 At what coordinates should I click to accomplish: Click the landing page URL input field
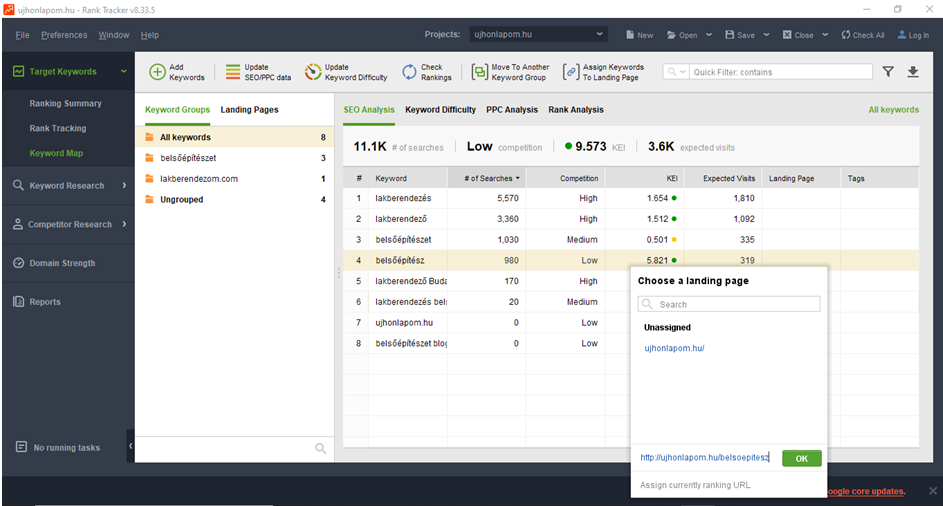pyautogui.click(x=705, y=457)
